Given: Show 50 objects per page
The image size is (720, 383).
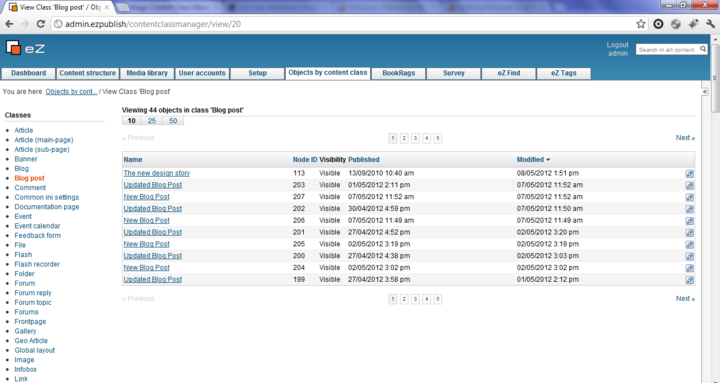Looking at the screenshot, I should pos(173,121).
